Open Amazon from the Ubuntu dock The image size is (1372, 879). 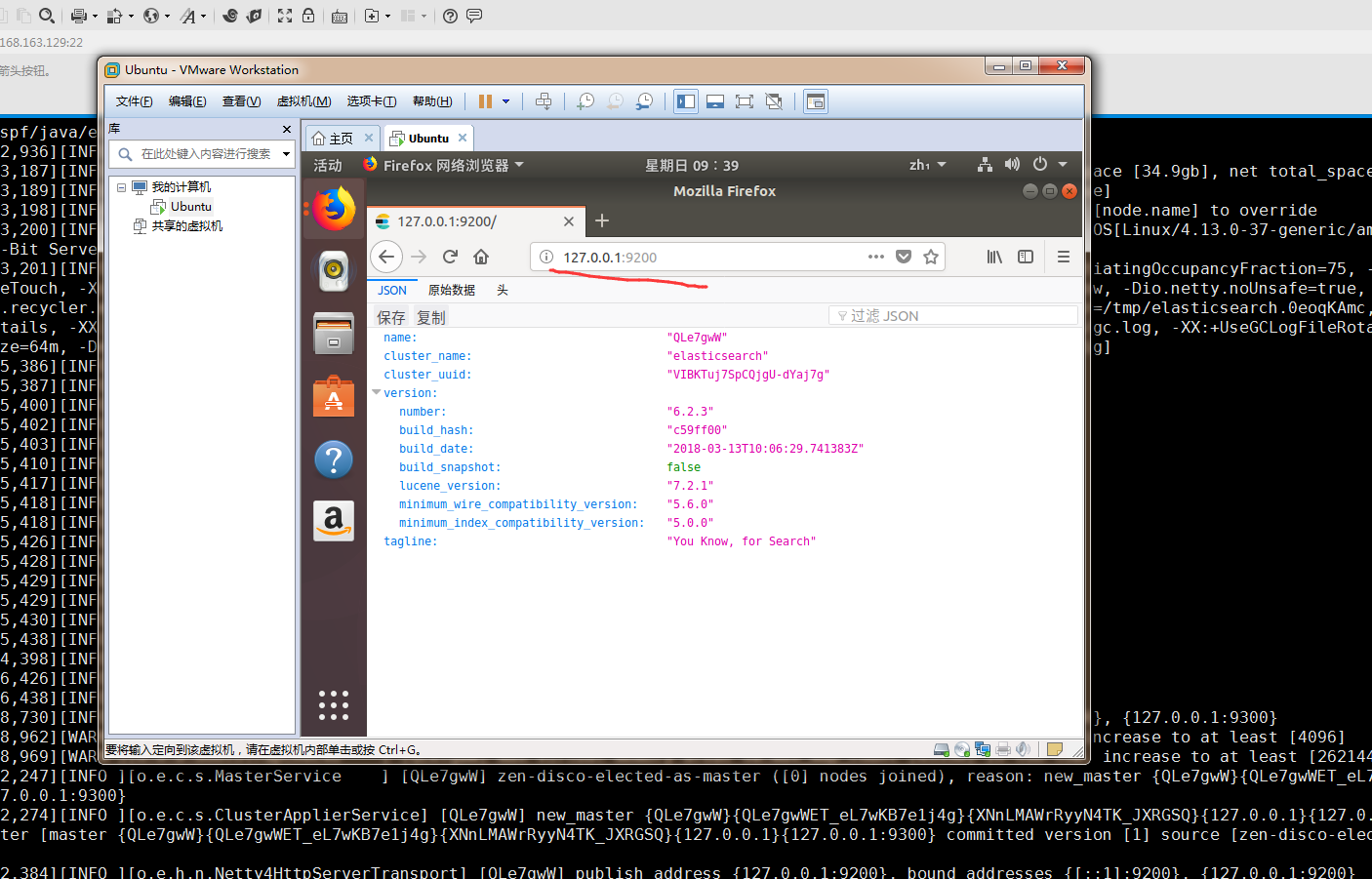pyautogui.click(x=334, y=521)
